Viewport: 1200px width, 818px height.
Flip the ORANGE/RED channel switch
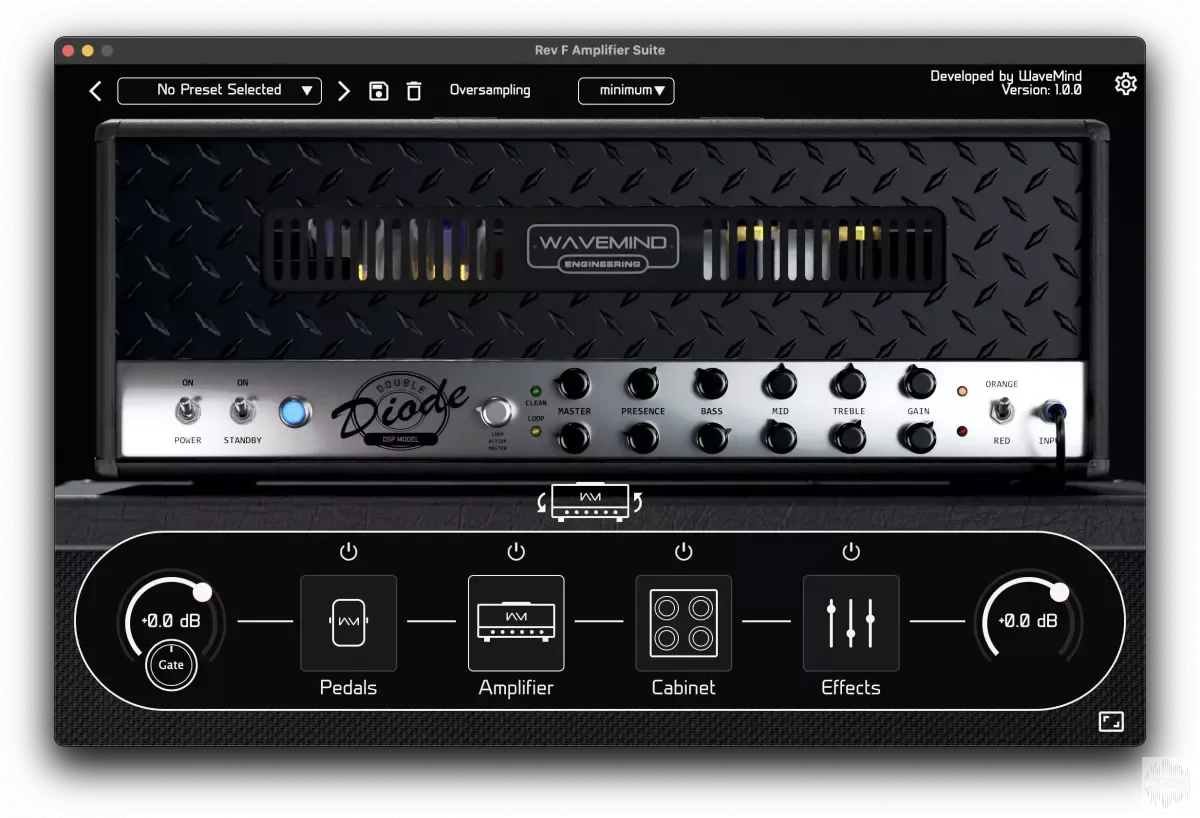tap(1000, 411)
